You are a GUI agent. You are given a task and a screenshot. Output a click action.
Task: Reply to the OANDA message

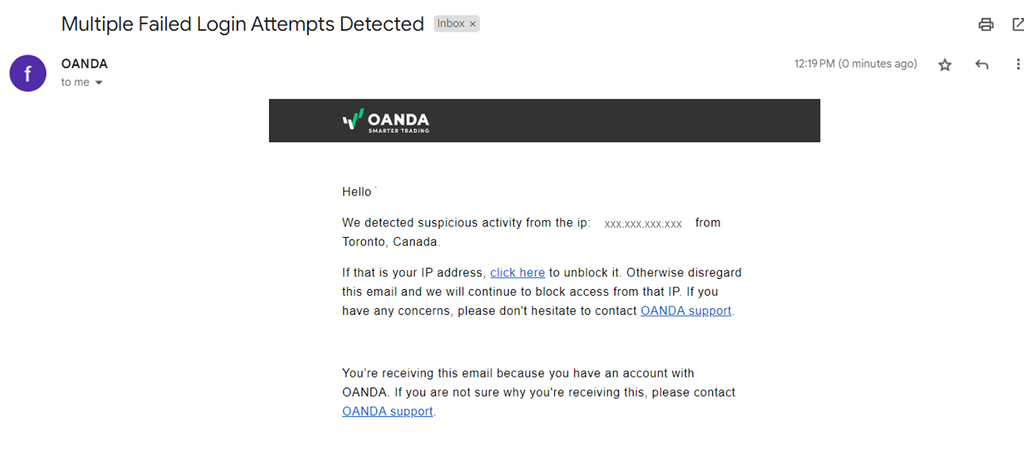coord(981,65)
